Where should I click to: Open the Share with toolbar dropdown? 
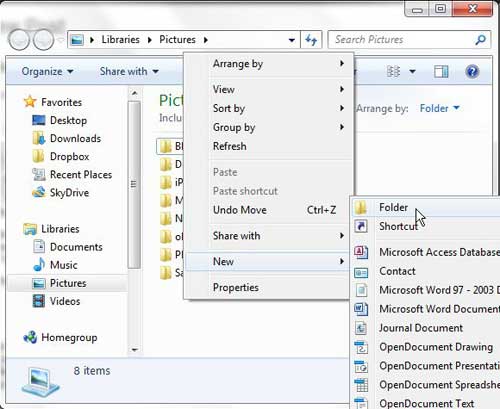pyautogui.click(x=129, y=71)
